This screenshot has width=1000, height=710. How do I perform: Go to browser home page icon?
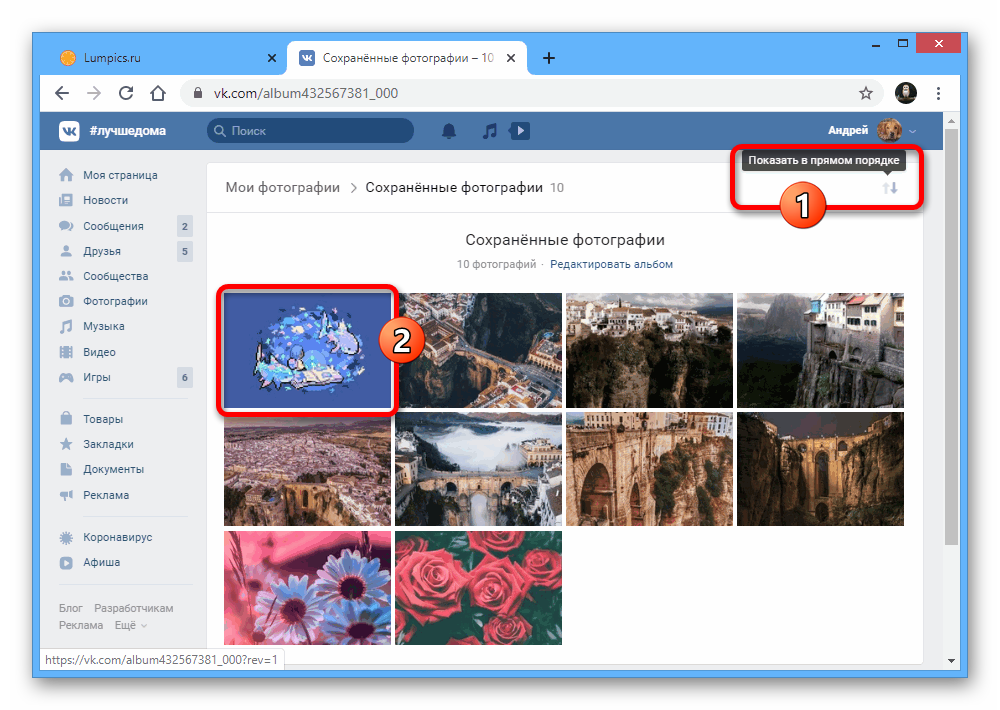158,93
